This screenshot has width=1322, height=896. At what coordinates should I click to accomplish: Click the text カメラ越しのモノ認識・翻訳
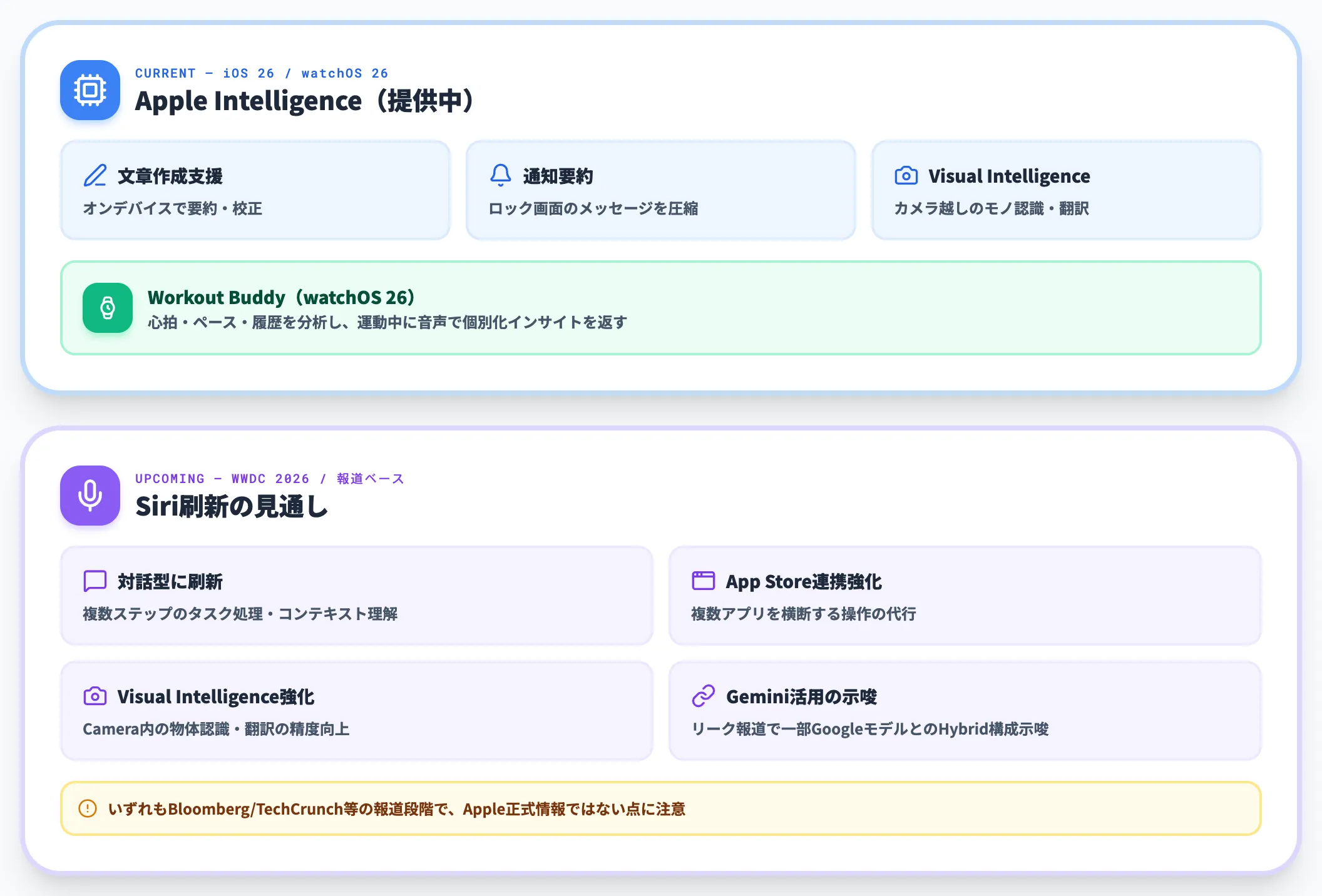(991, 208)
